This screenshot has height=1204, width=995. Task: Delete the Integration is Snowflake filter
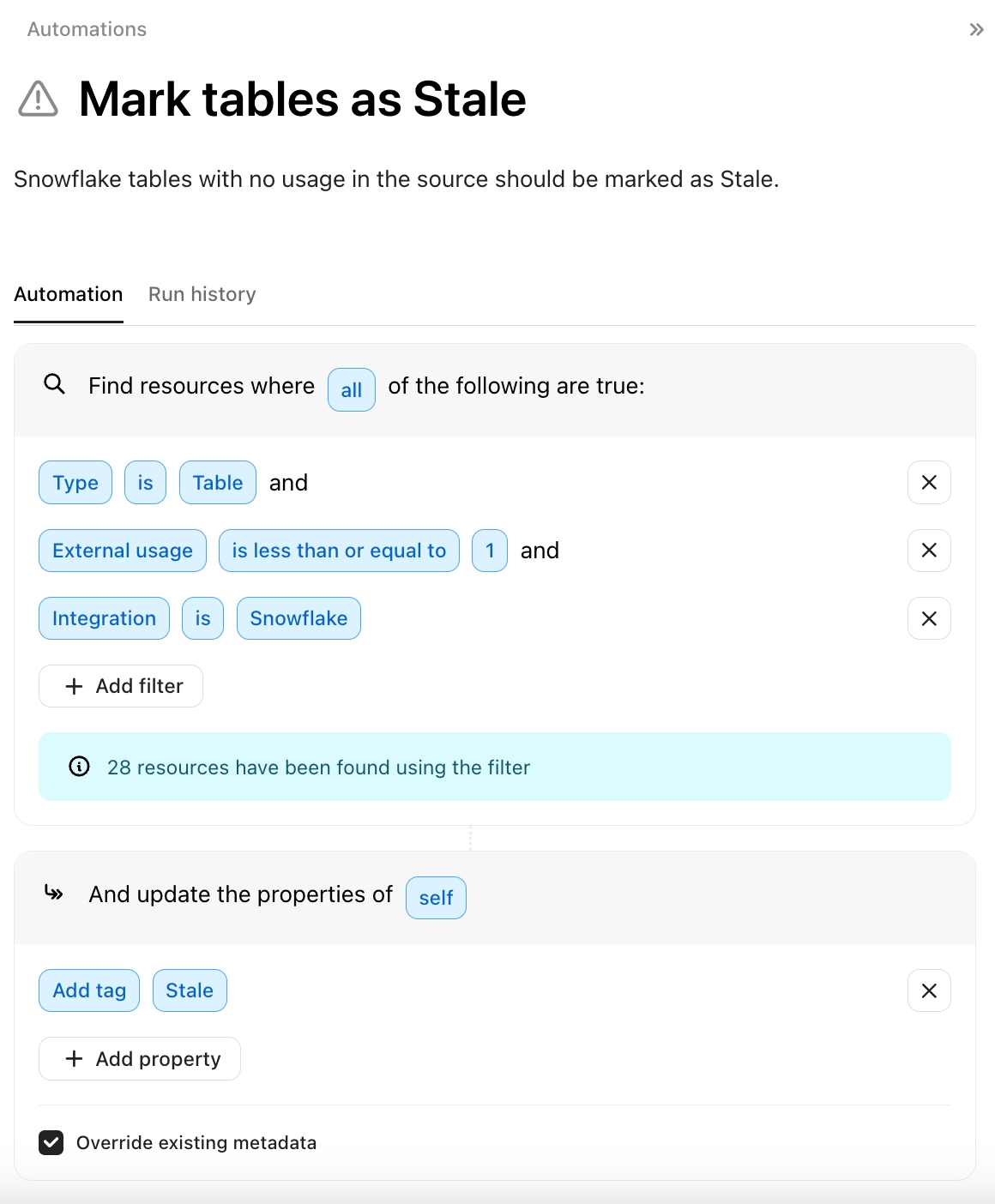click(x=929, y=618)
